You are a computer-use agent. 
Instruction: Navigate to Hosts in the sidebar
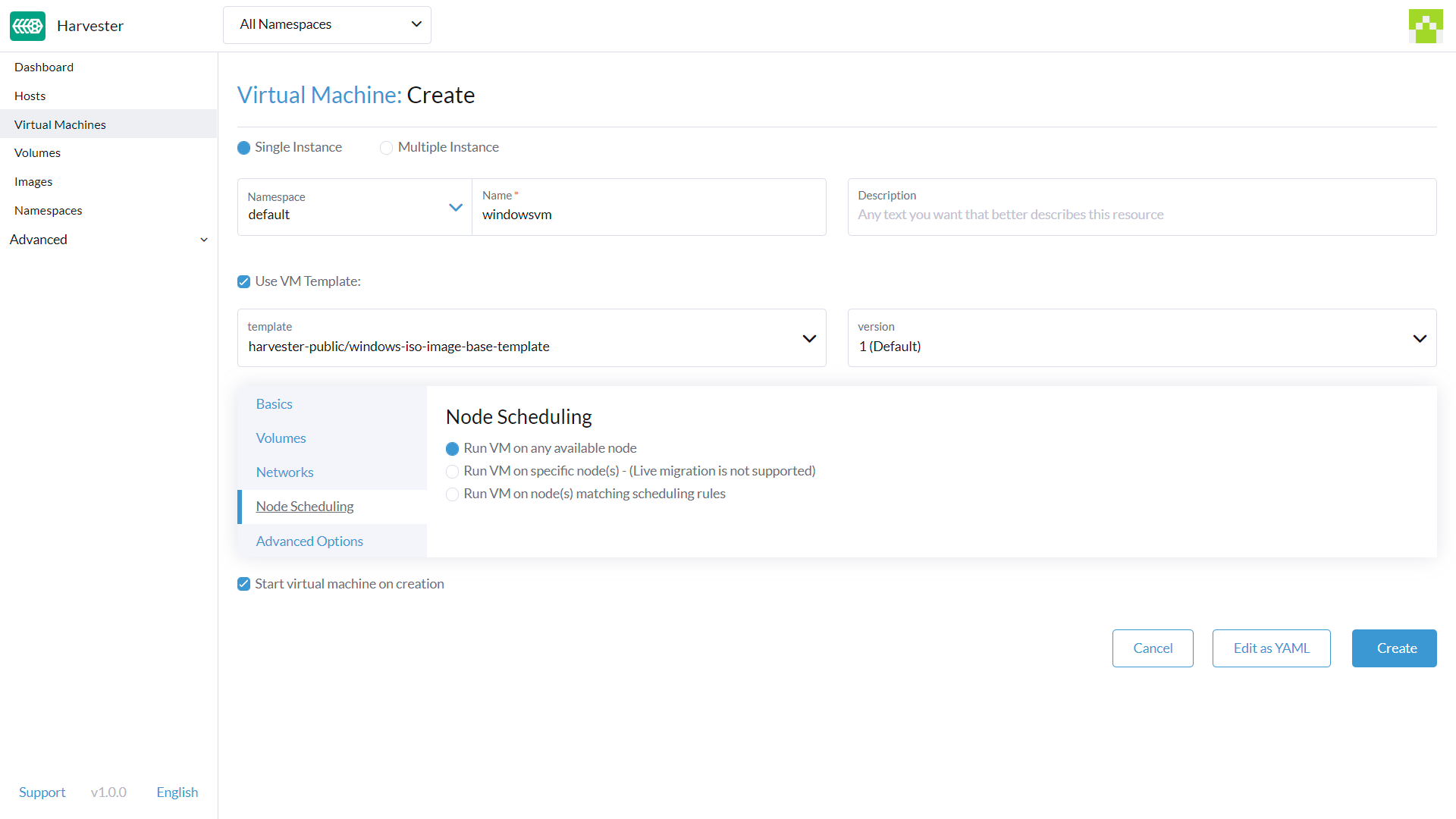30,96
